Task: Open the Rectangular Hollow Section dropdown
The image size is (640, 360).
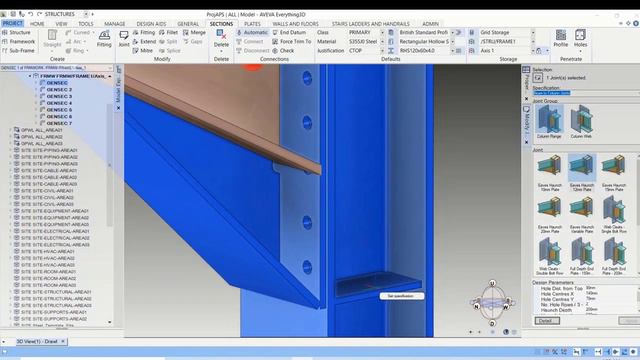Action: coord(452,41)
